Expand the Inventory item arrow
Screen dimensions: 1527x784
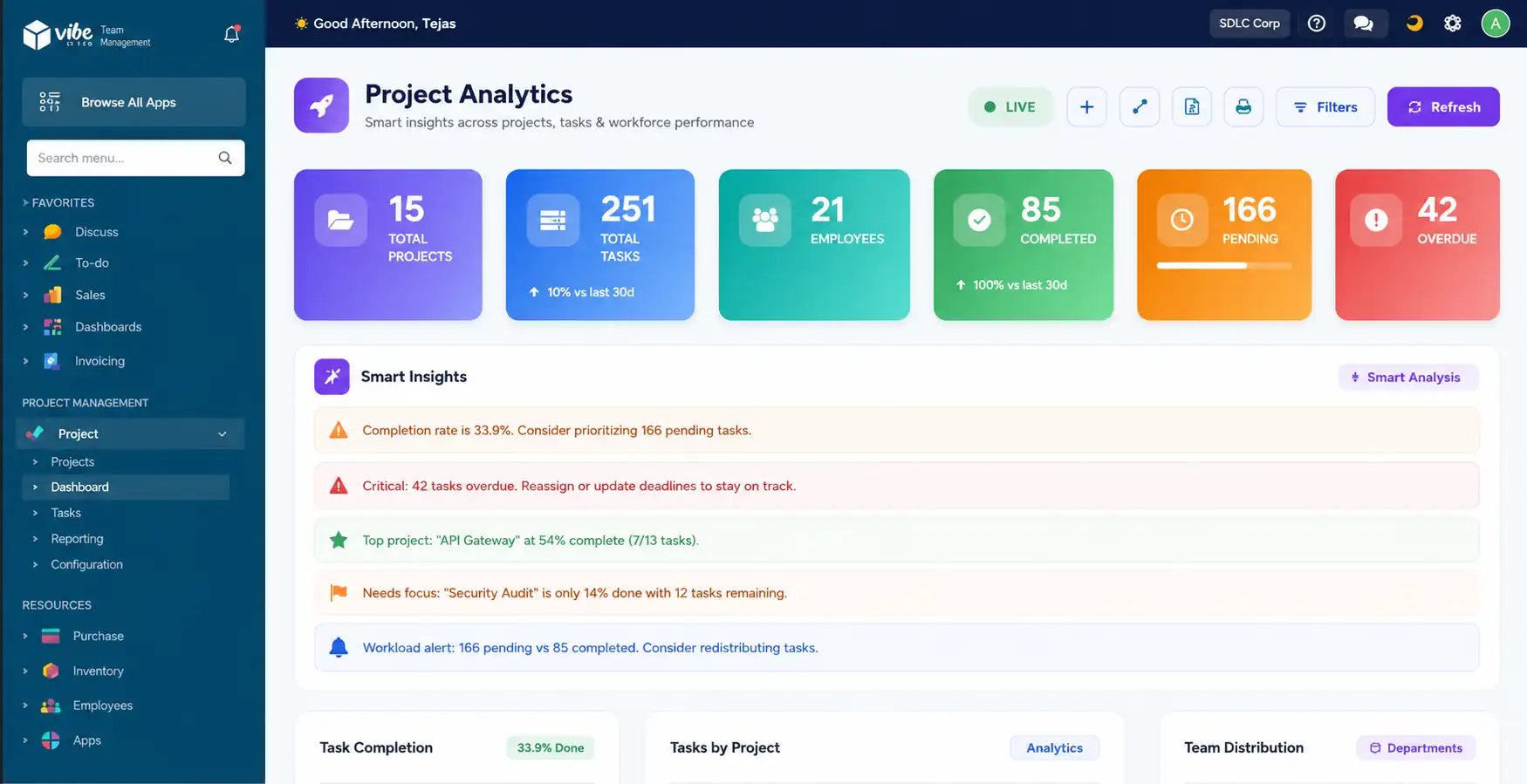[25, 671]
